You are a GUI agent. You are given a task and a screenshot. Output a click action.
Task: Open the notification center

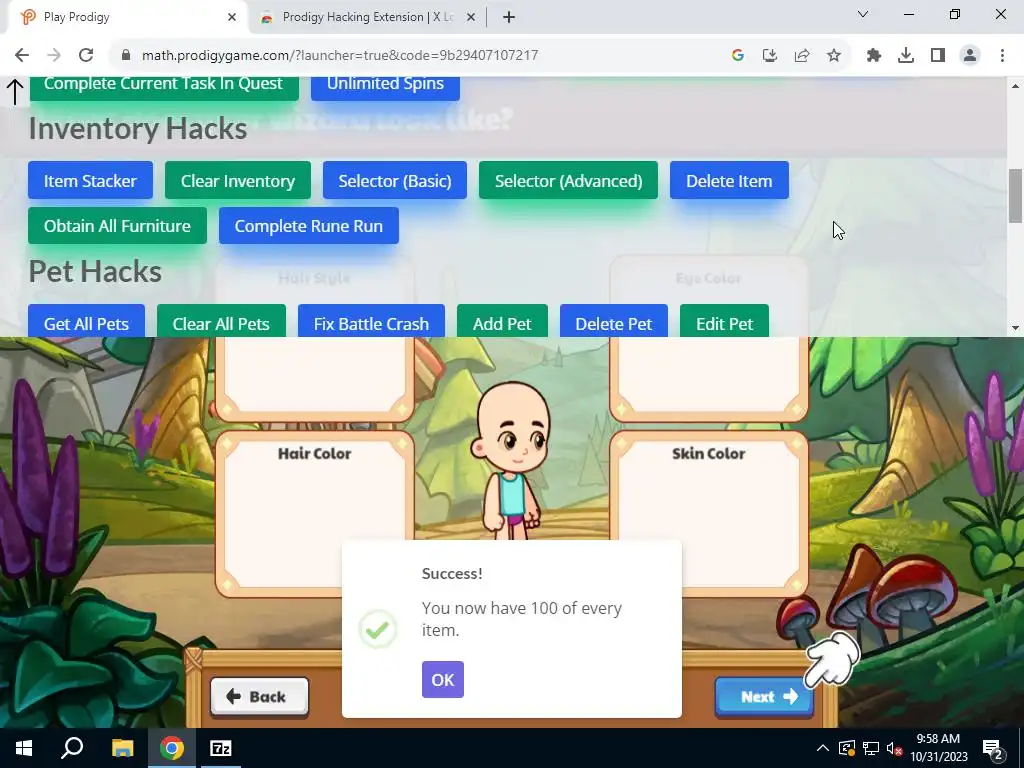(x=993, y=748)
